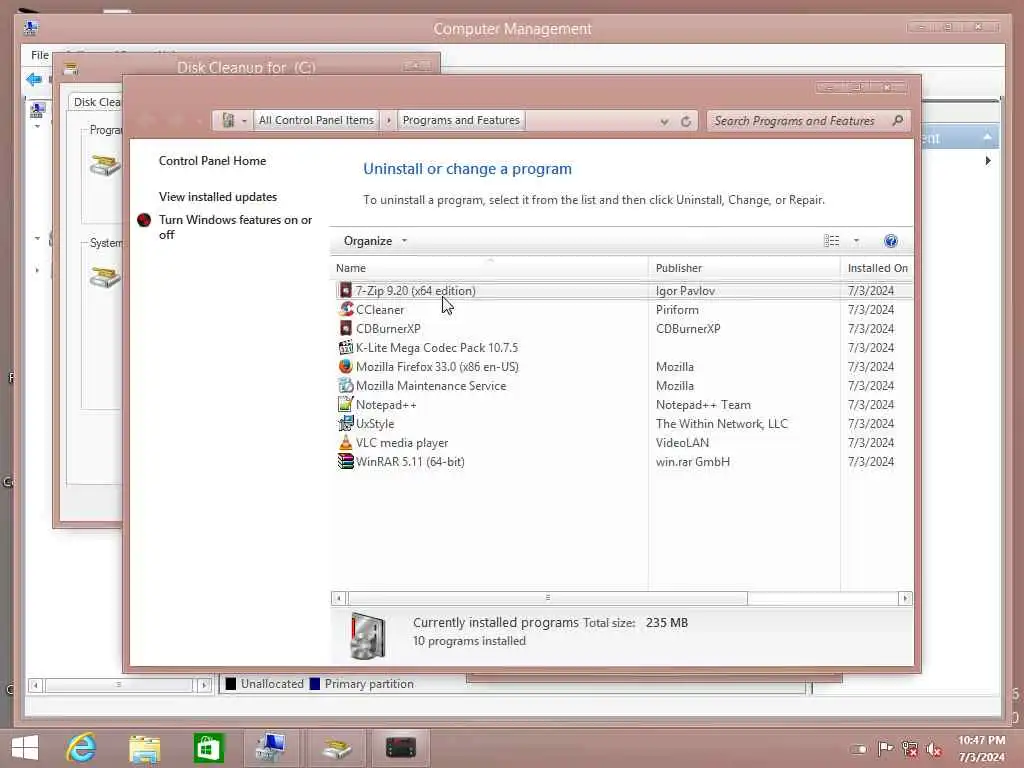1024x768 pixels.
Task: Click the network tray icon
Action: 910,749
